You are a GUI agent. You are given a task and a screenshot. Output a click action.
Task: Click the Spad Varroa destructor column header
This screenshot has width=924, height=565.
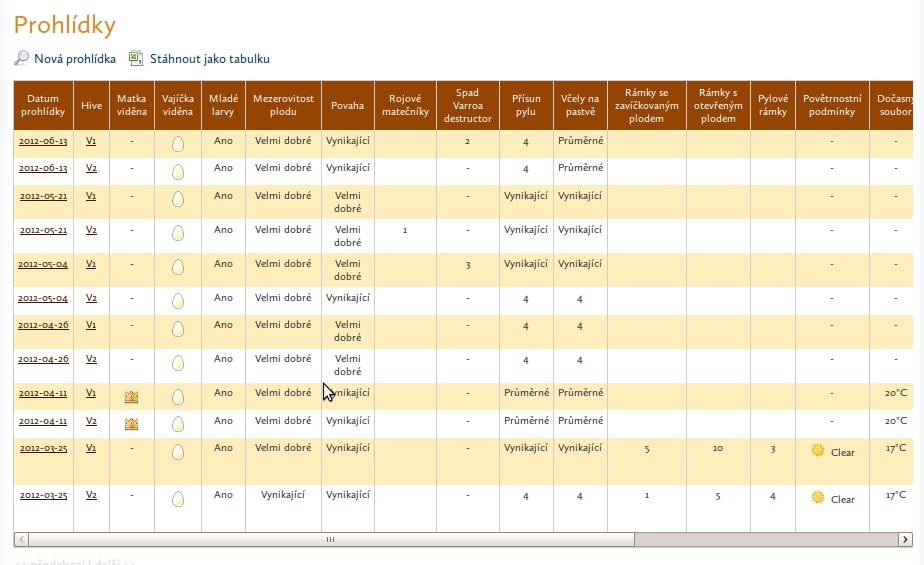coord(468,105)
